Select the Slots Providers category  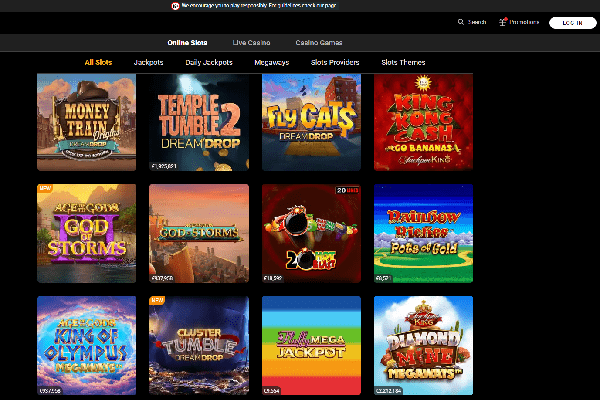(x=335, y=62)
